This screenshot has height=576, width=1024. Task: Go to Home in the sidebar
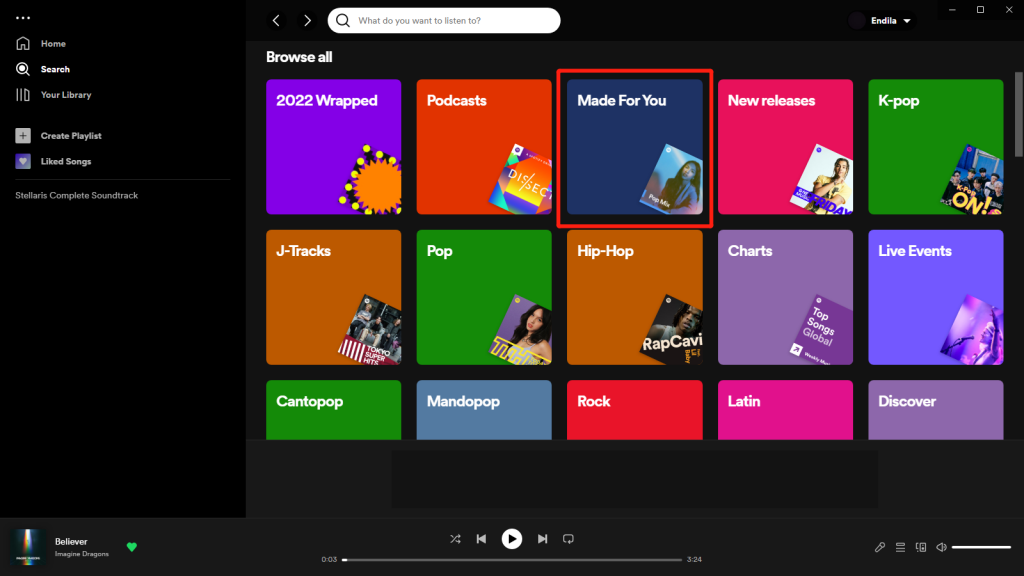pyautogui.click(x=40, y=44)
